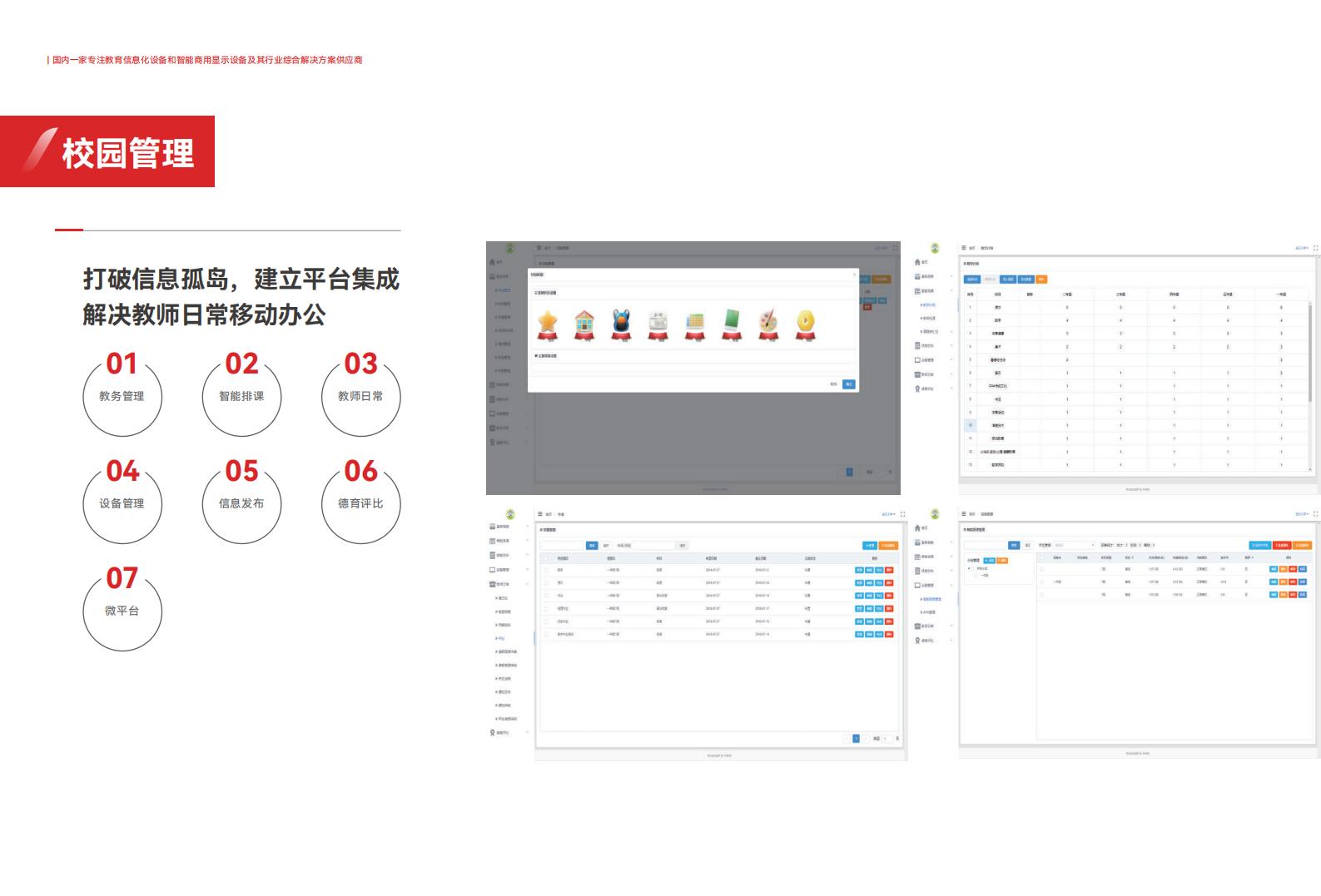Image resolution: width=1321 pixels, height=896 pixels.
Task: Open the user account dropdown above the timetable
Action: click(1300, 248)
